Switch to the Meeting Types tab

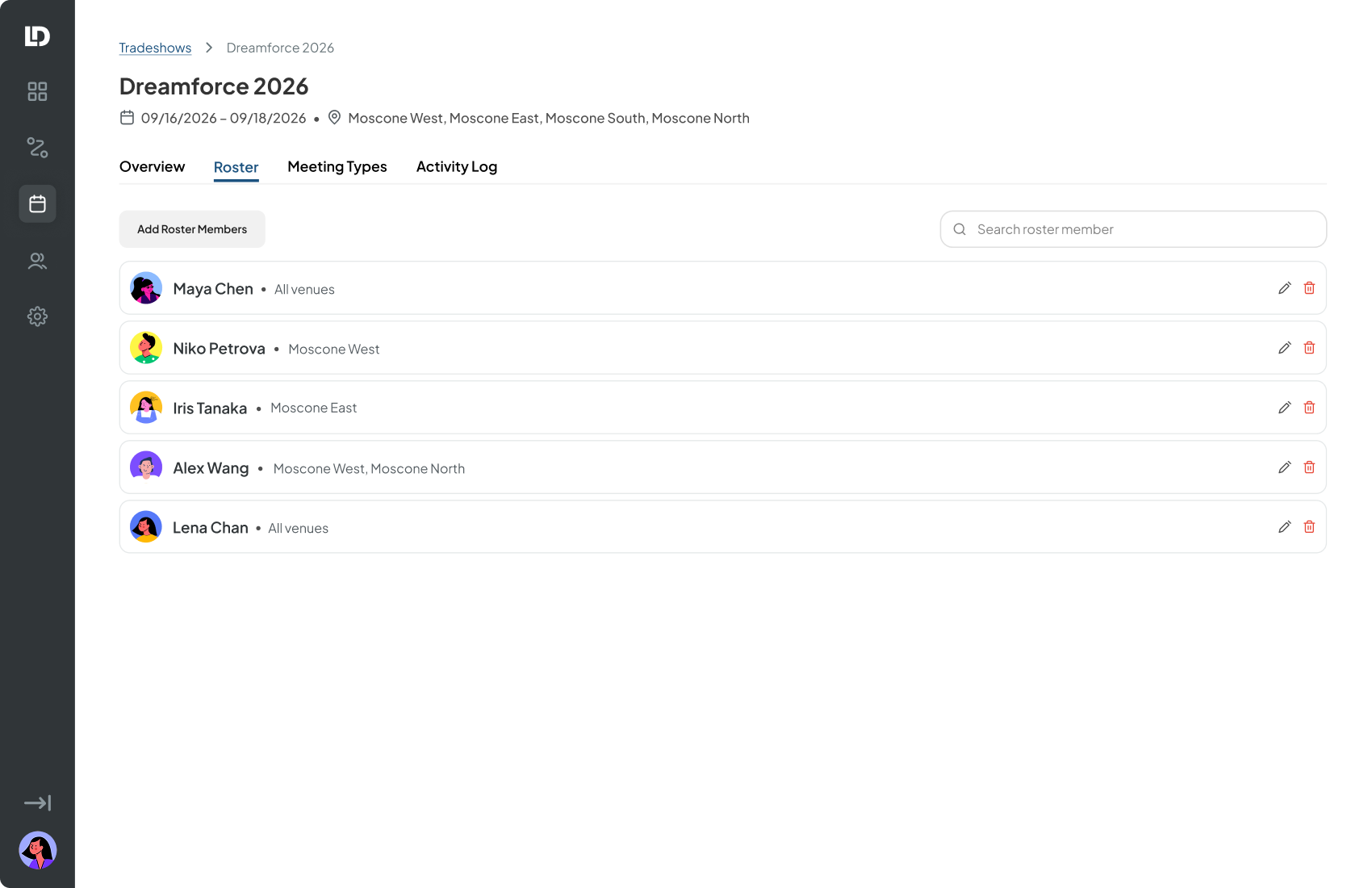[337, 166]
